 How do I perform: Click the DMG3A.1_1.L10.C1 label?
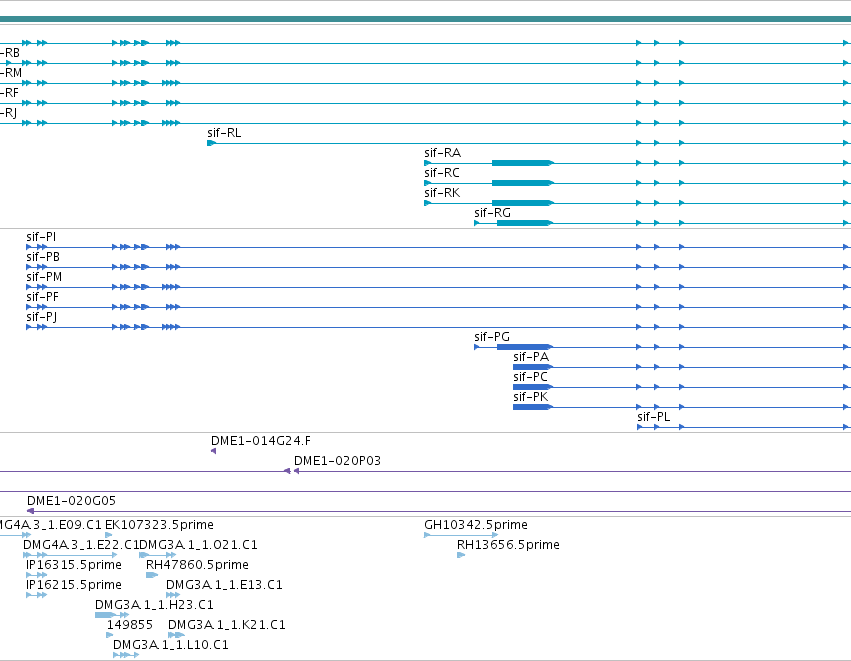point(170,645)
